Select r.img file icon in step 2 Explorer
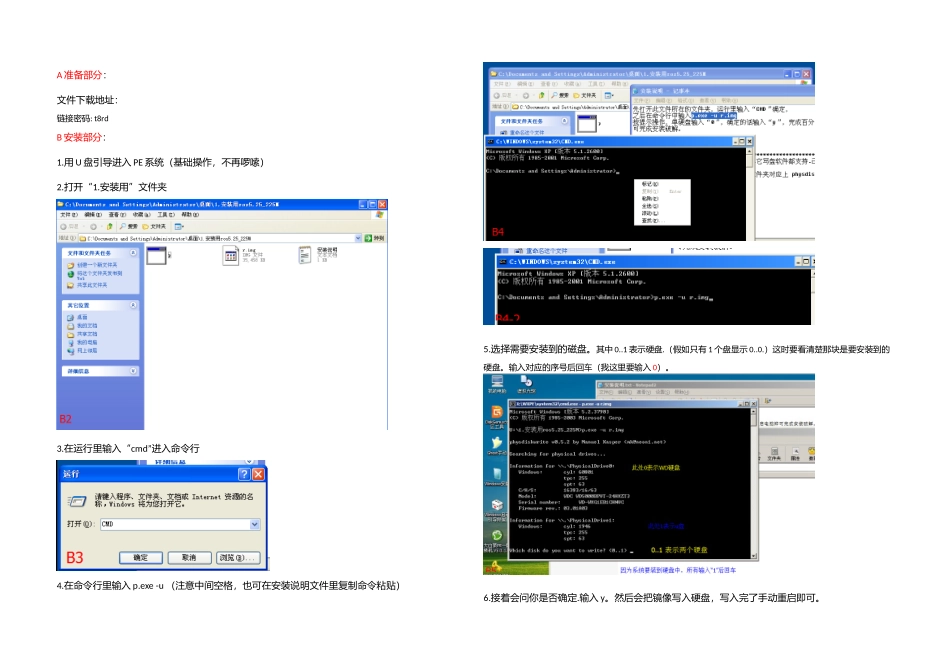This screenshot has width=950, height=672. [230, 256]
